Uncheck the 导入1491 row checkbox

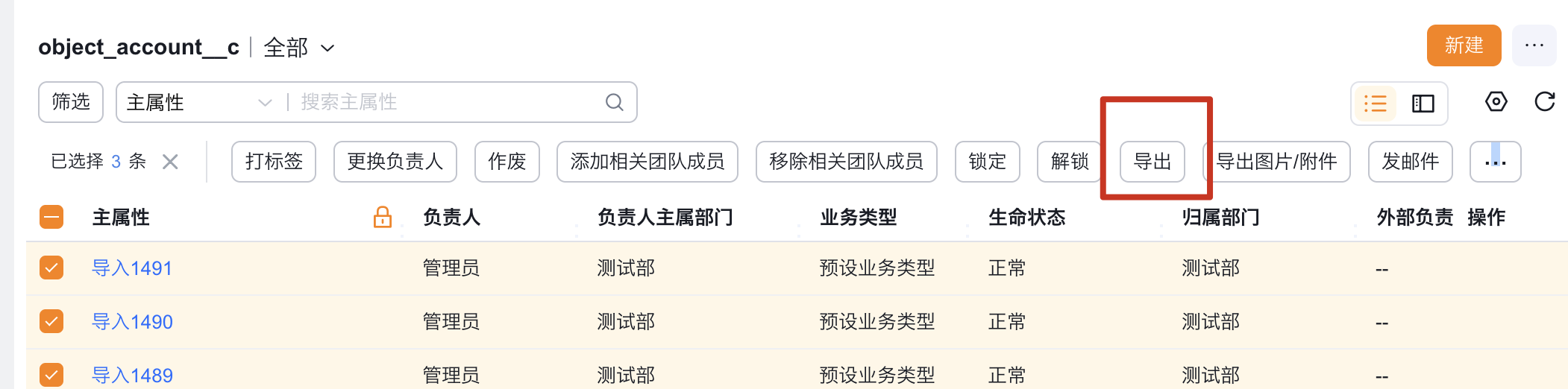[x=51, y=268]
